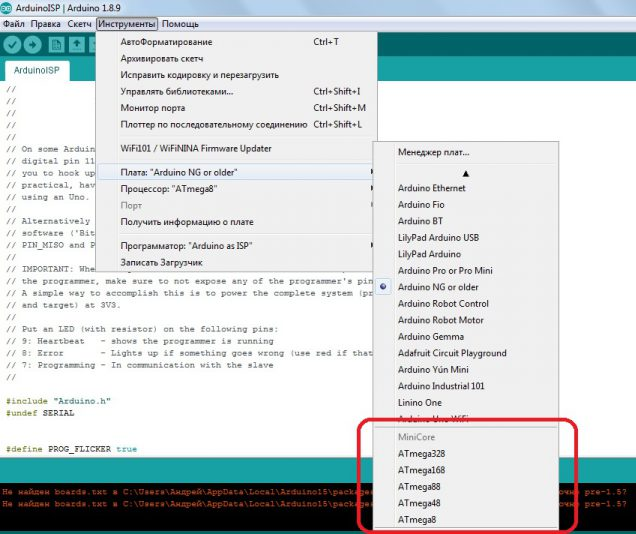Viewport: 636px width, 534px height.
Task: Switch to the ArduinoISP sketch tab
Action: pyautogui.click(x=37, y=70)
